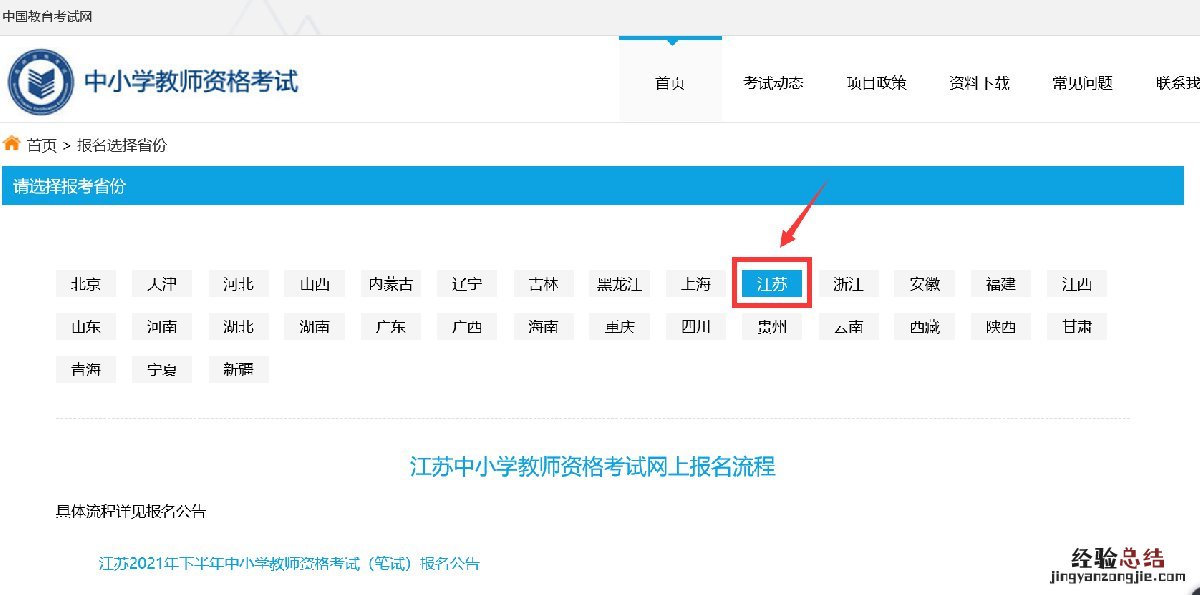
Task: Select 四川 in the province grid
Action: 696,327
